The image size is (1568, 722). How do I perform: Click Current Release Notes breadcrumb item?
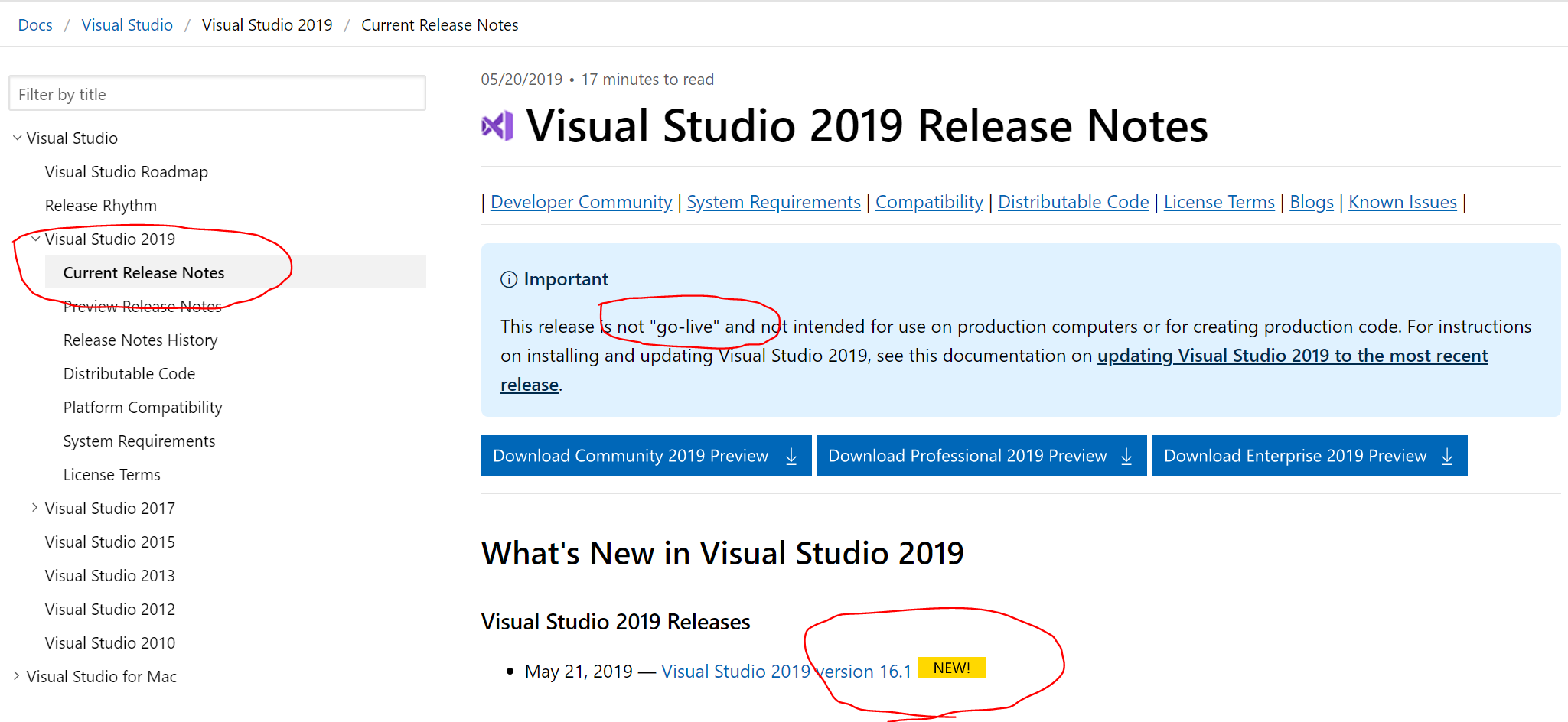(440, 25)
